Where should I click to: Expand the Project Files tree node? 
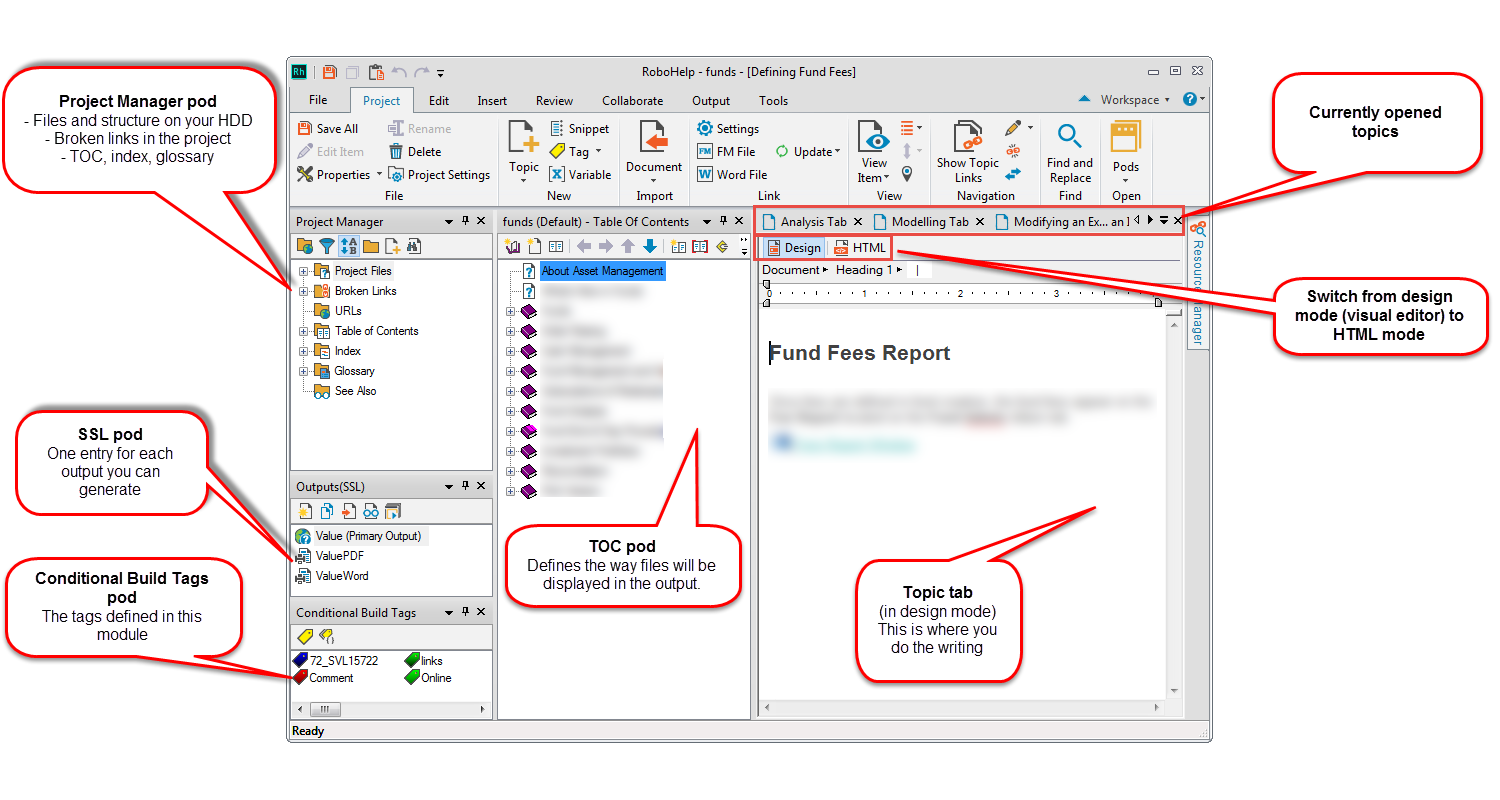[x=303, y=271]
